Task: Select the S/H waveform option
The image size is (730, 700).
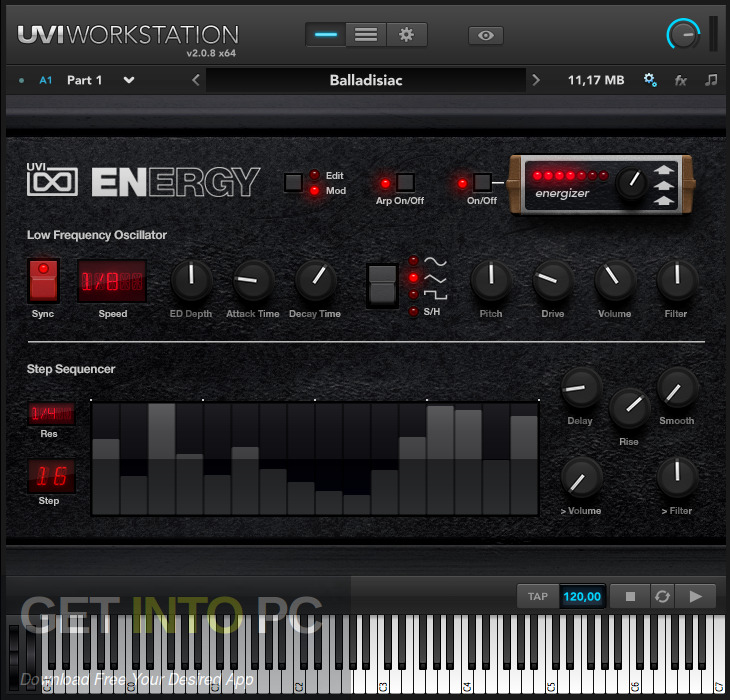Action: point(432,312)
